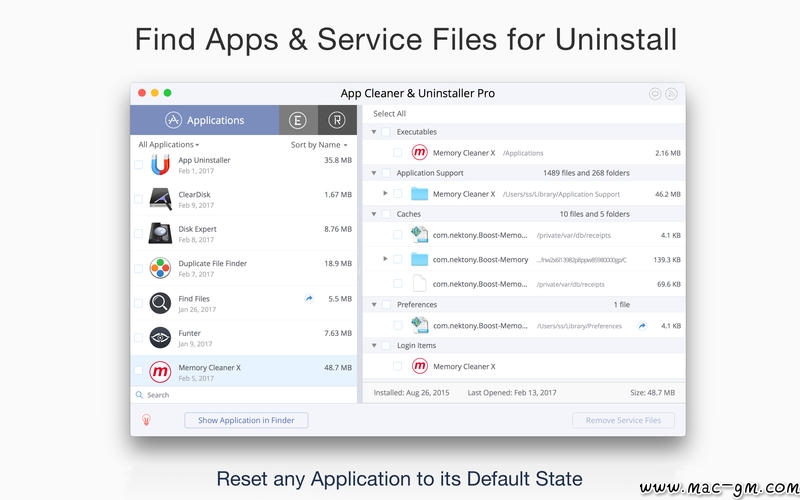The image size is (800, 500).
Task: Collapse the Login Items section
Action: pyautogui.click(x=374, y=346)
